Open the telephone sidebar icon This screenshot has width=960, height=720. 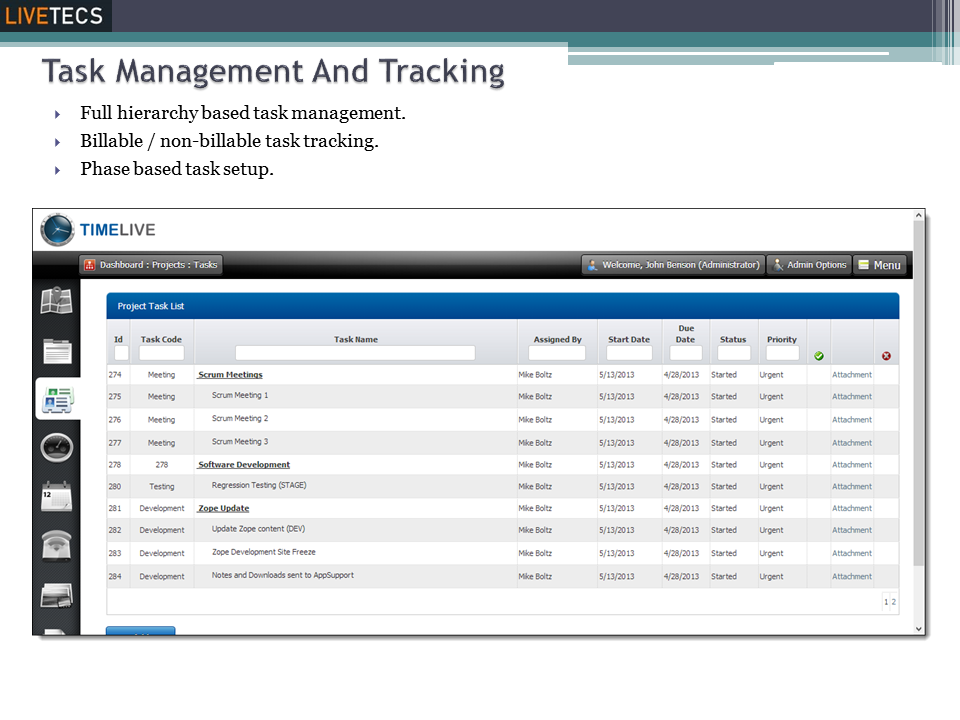[56, 546]
